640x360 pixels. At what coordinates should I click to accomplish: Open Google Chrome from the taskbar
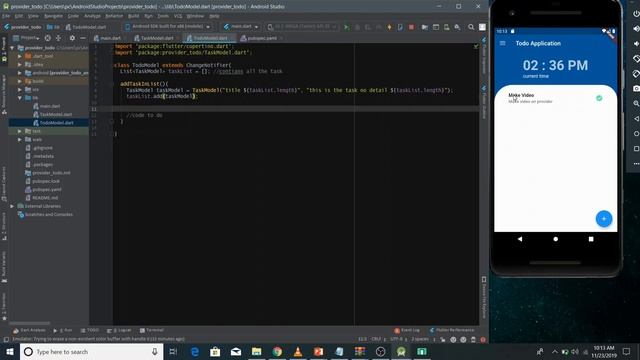[x=277, y=351]
